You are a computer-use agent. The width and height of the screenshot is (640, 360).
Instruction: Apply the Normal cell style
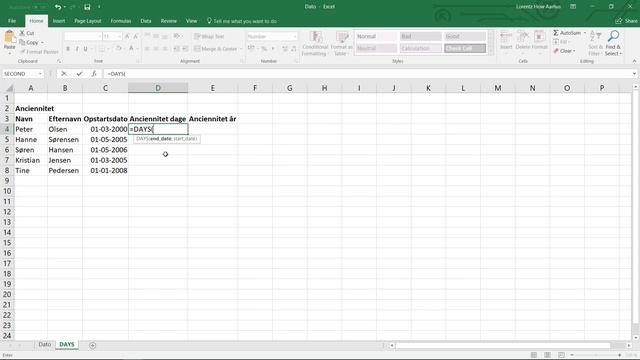(376, 36)
